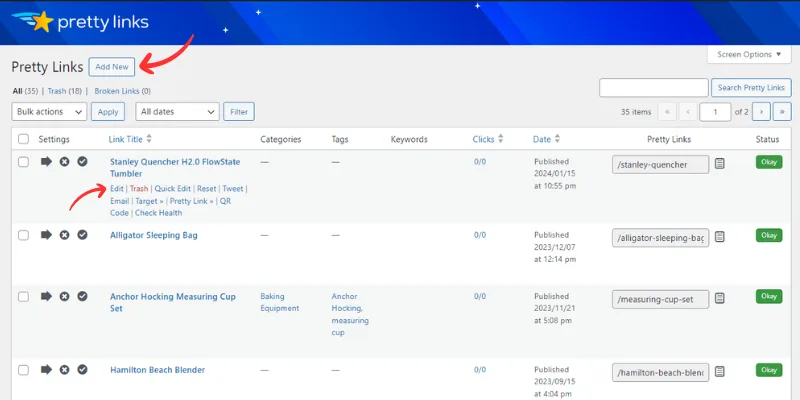Click the copy icon beside /measuring-cup-set
Viewport: 800px width, 400px height.
[720, 298]
